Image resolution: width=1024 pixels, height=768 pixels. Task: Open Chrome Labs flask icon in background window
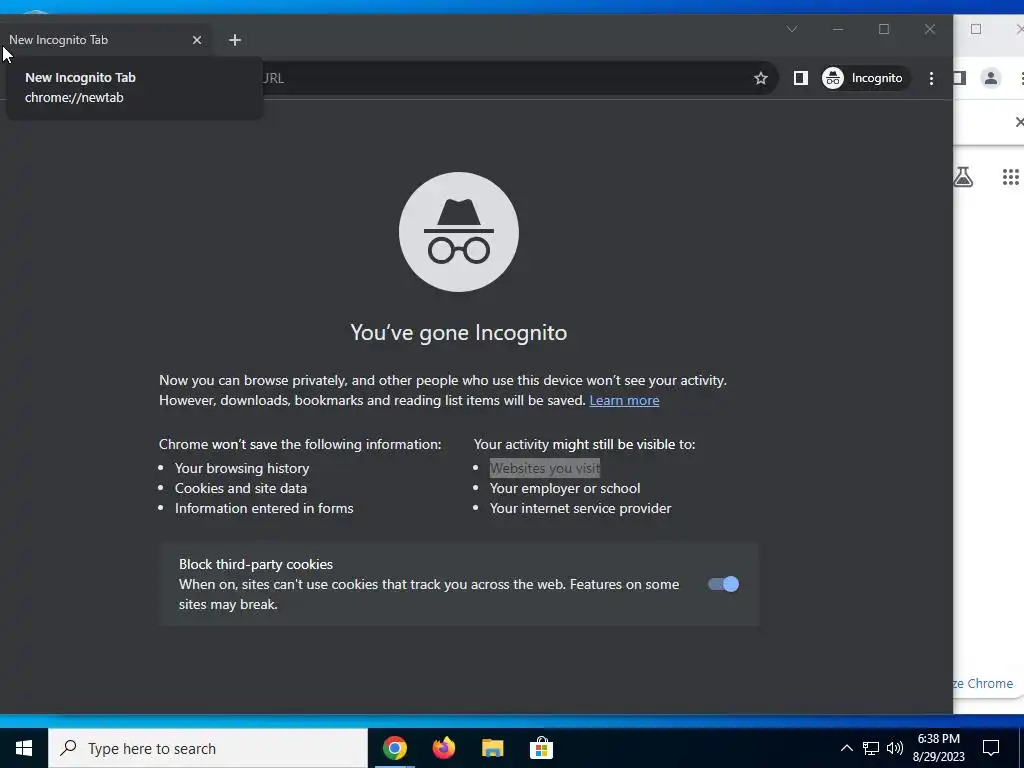[x=963, y=176]
